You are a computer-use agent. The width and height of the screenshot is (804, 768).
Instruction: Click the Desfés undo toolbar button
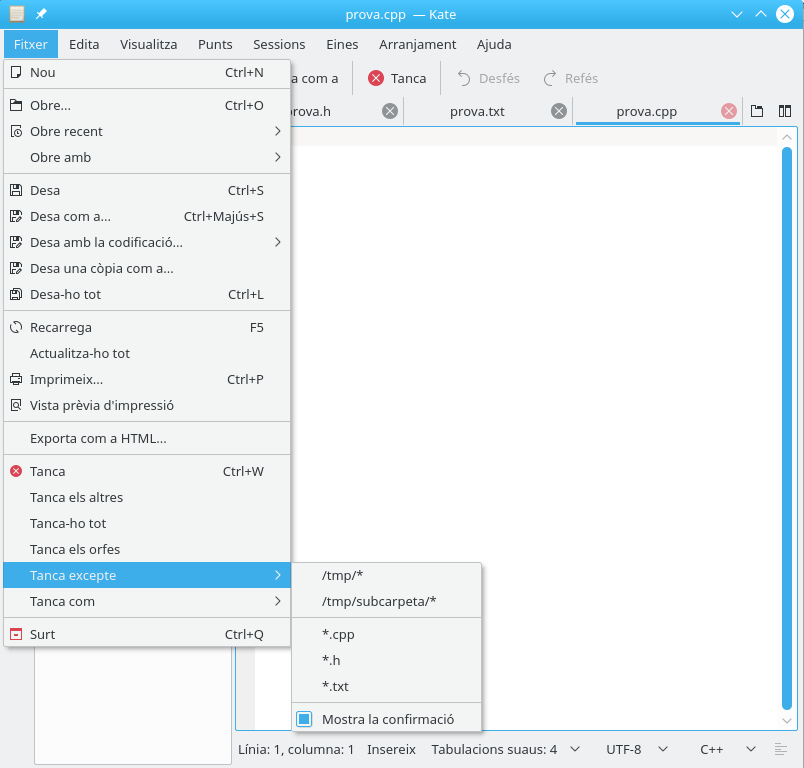click(x=489, y=78)
